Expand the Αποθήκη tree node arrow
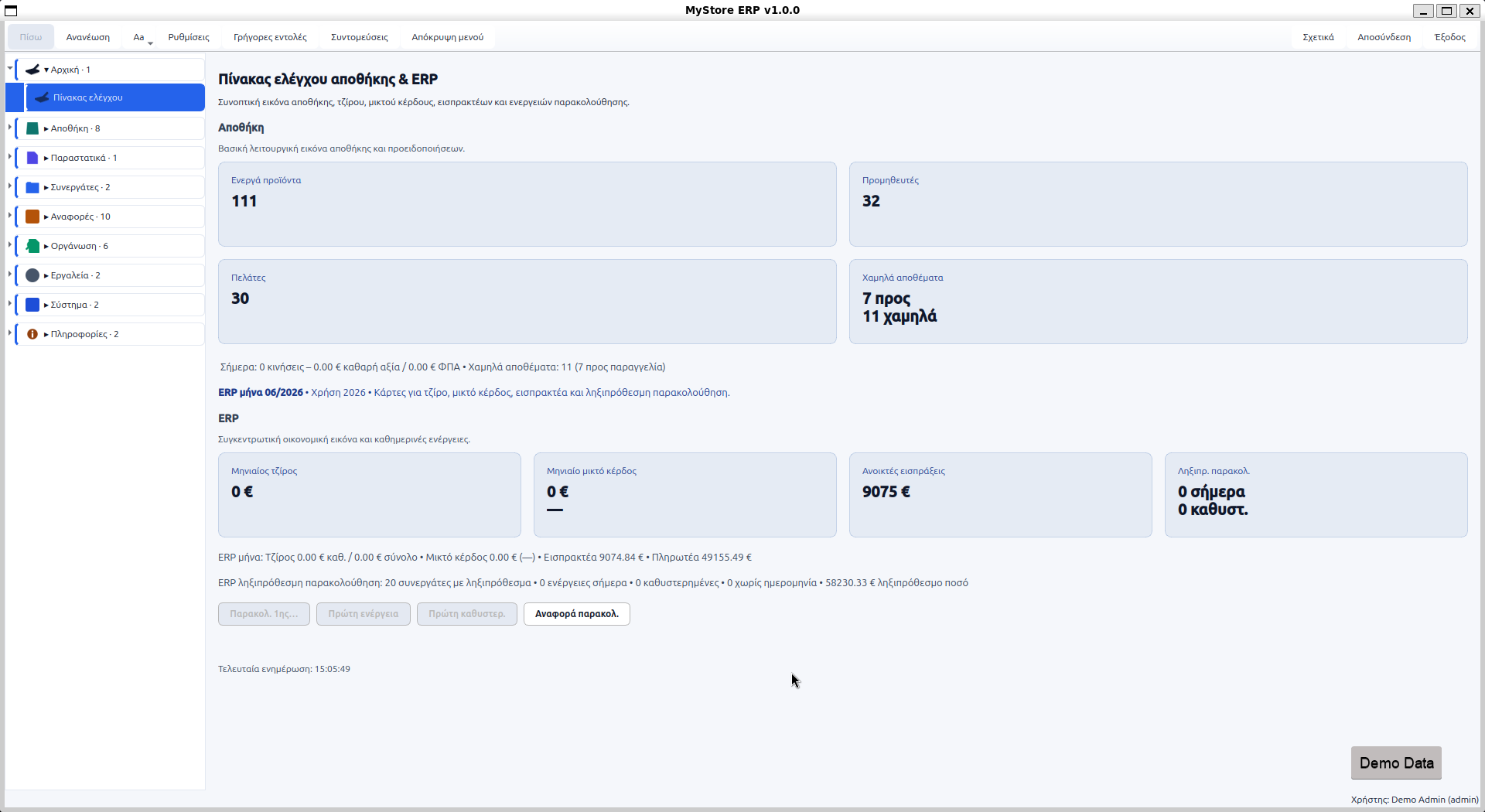Screen dimensions: 1485x812 (10, 127)
